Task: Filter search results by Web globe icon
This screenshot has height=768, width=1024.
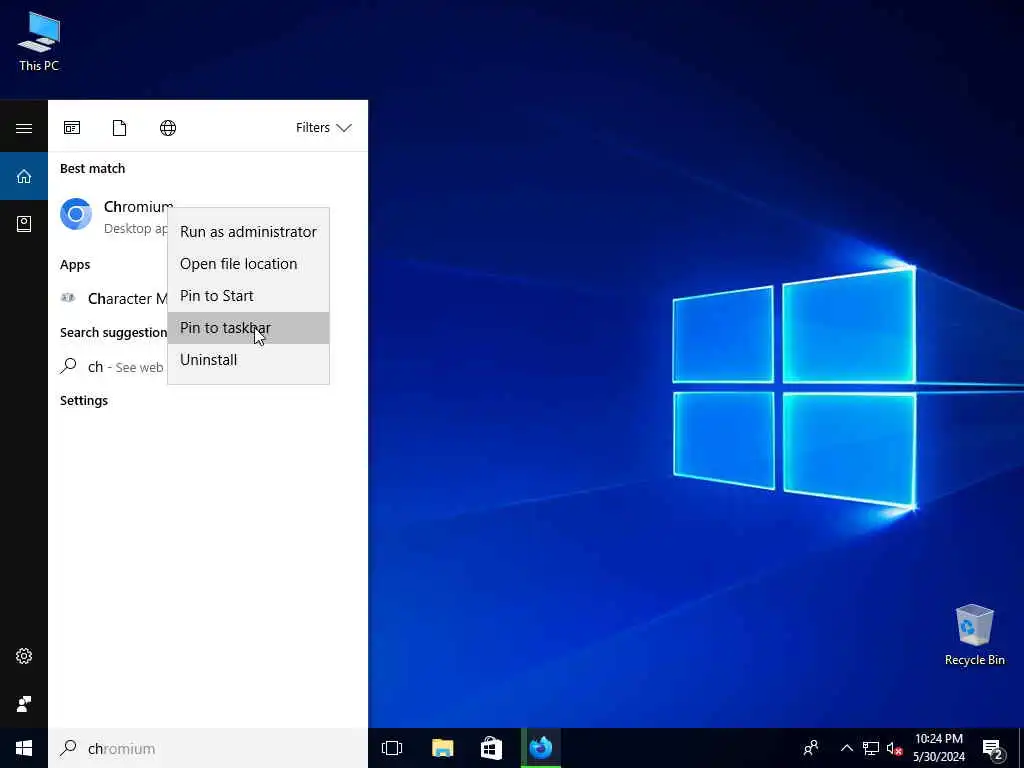Action: coord(168,127)
